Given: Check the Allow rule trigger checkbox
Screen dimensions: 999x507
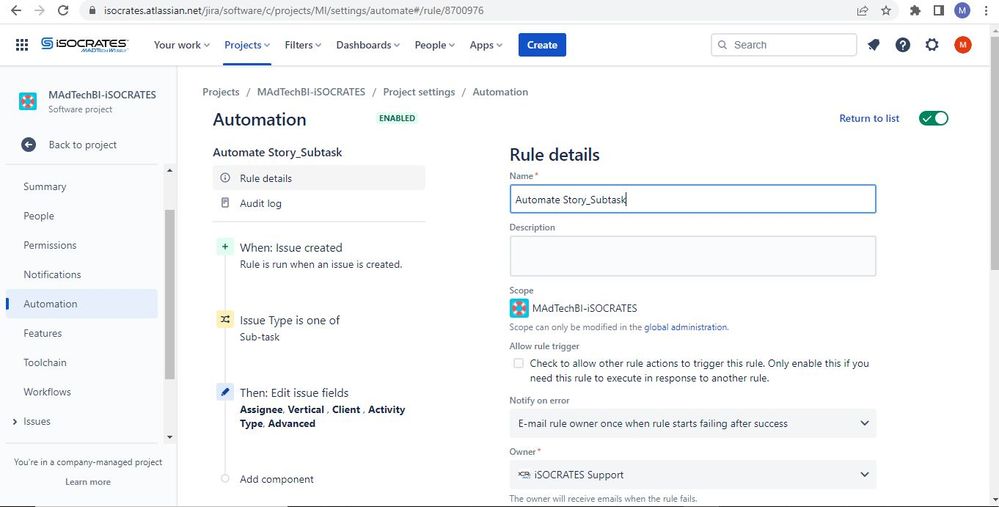Looking at the screenshot, I should pos(519,363).
